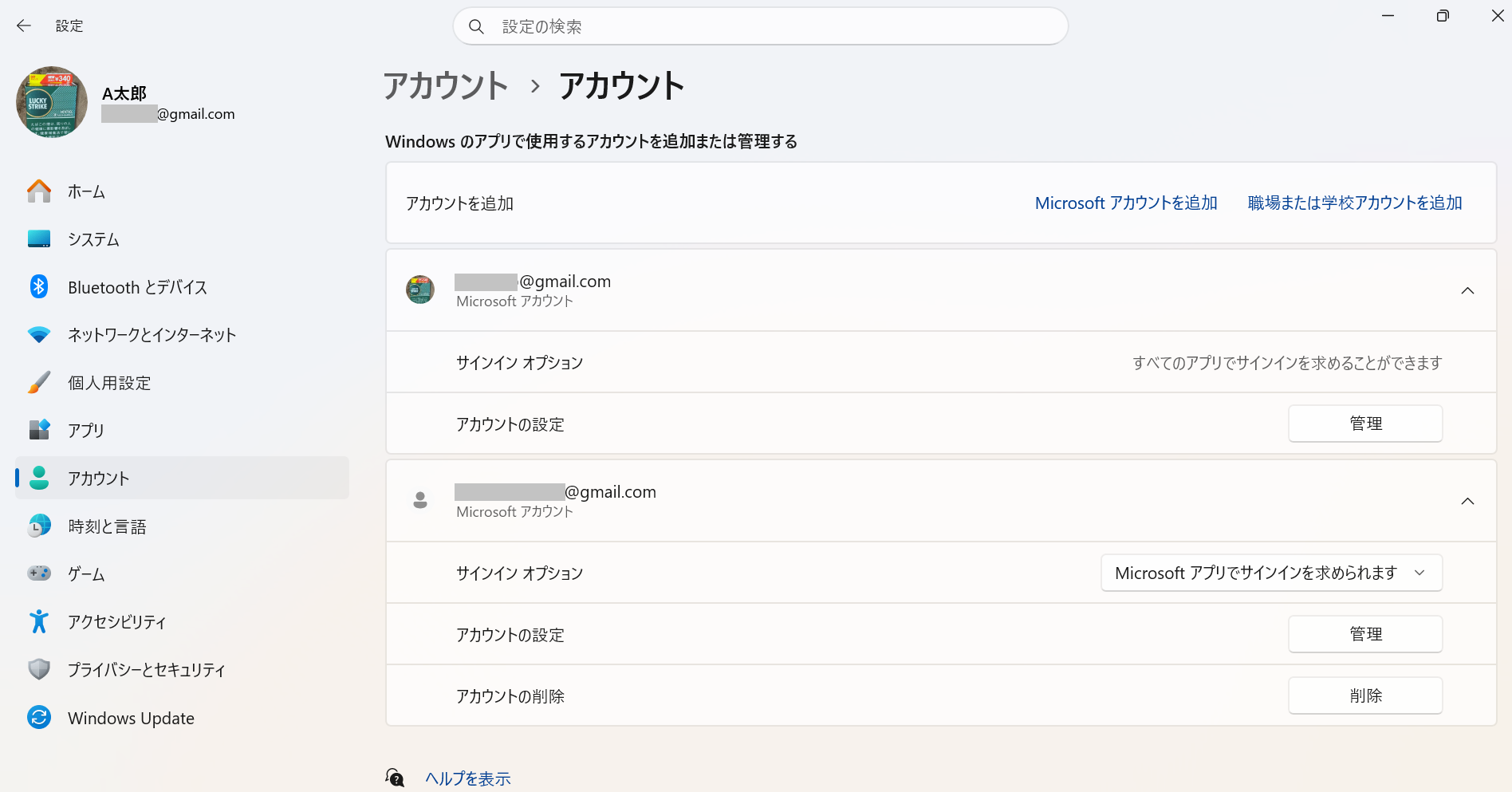
Task: Collapse the first gmail account section
Action: pyautogui.click(x=1467, y=290)
